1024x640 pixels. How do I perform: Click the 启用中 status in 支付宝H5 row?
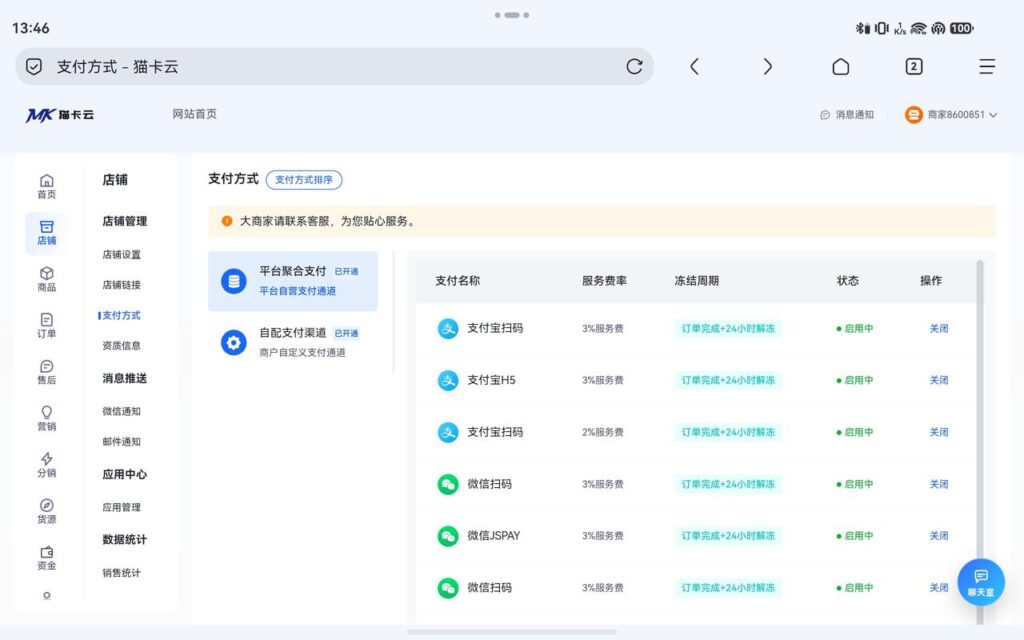tap(854, 380)
